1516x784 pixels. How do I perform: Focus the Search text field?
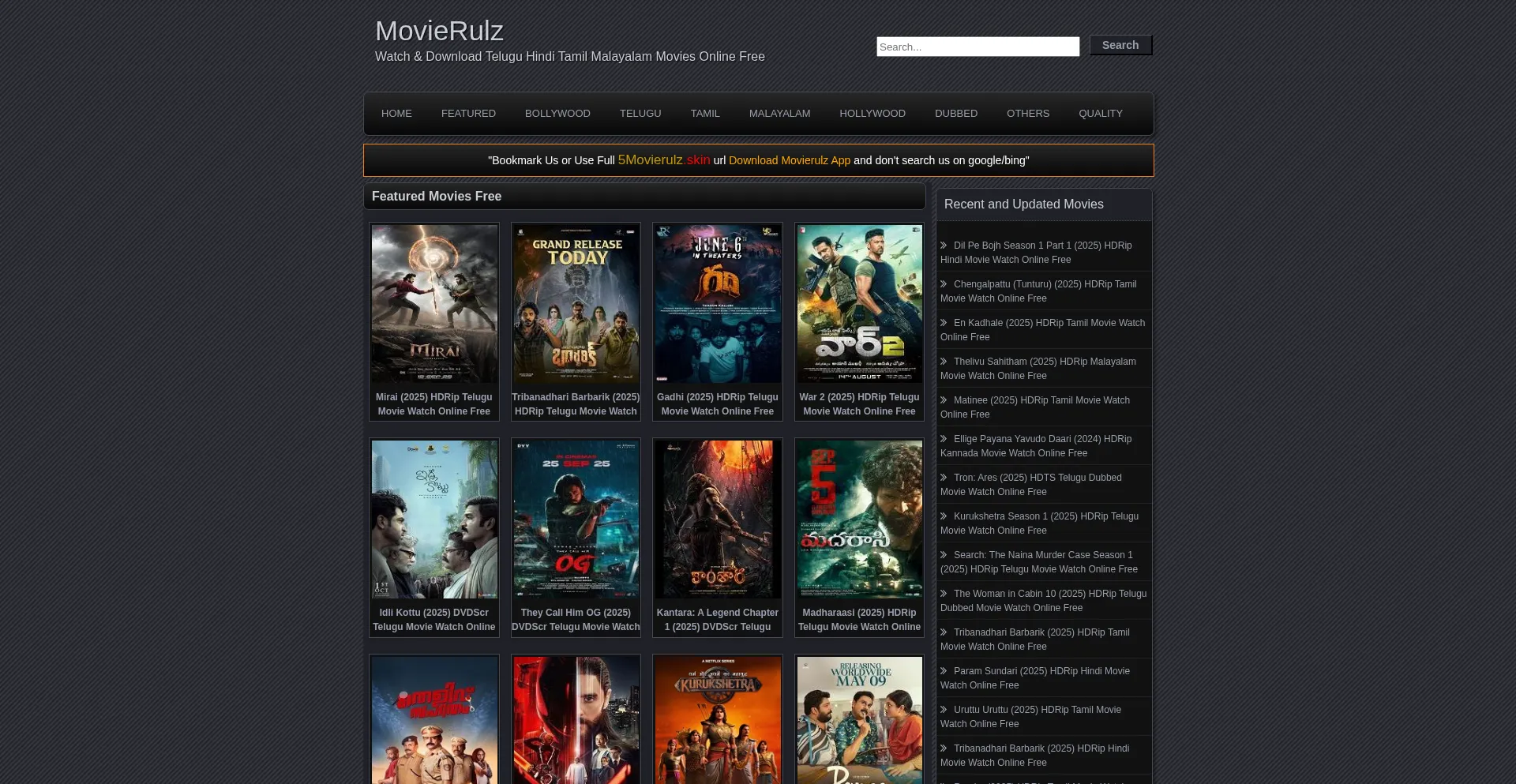pos(978,47)
